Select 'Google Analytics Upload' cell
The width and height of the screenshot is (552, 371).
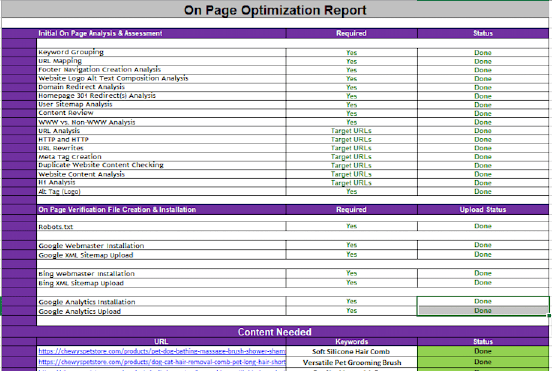162,311
